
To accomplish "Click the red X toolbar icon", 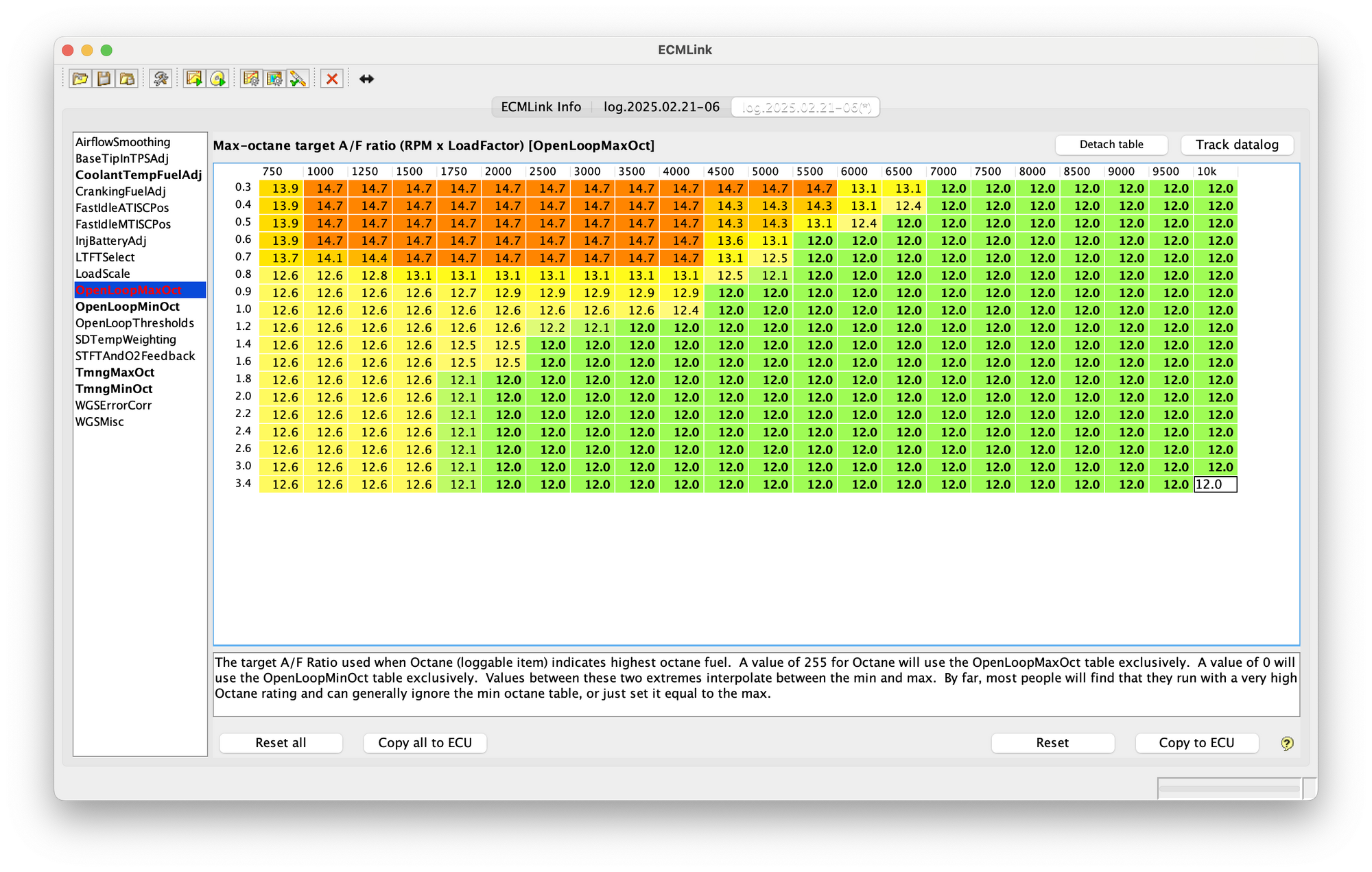I will pyautogui.click(x=332, y=79).
